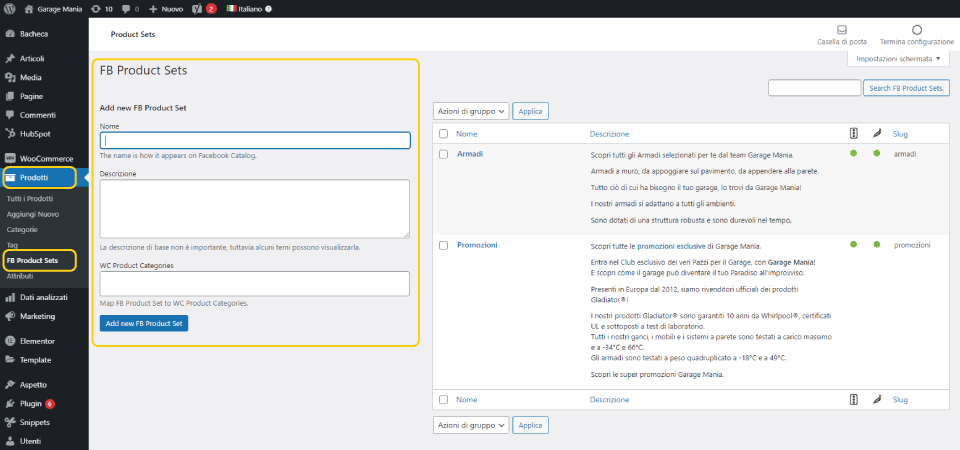Check select-all box in table header

(x=444, y=133)
